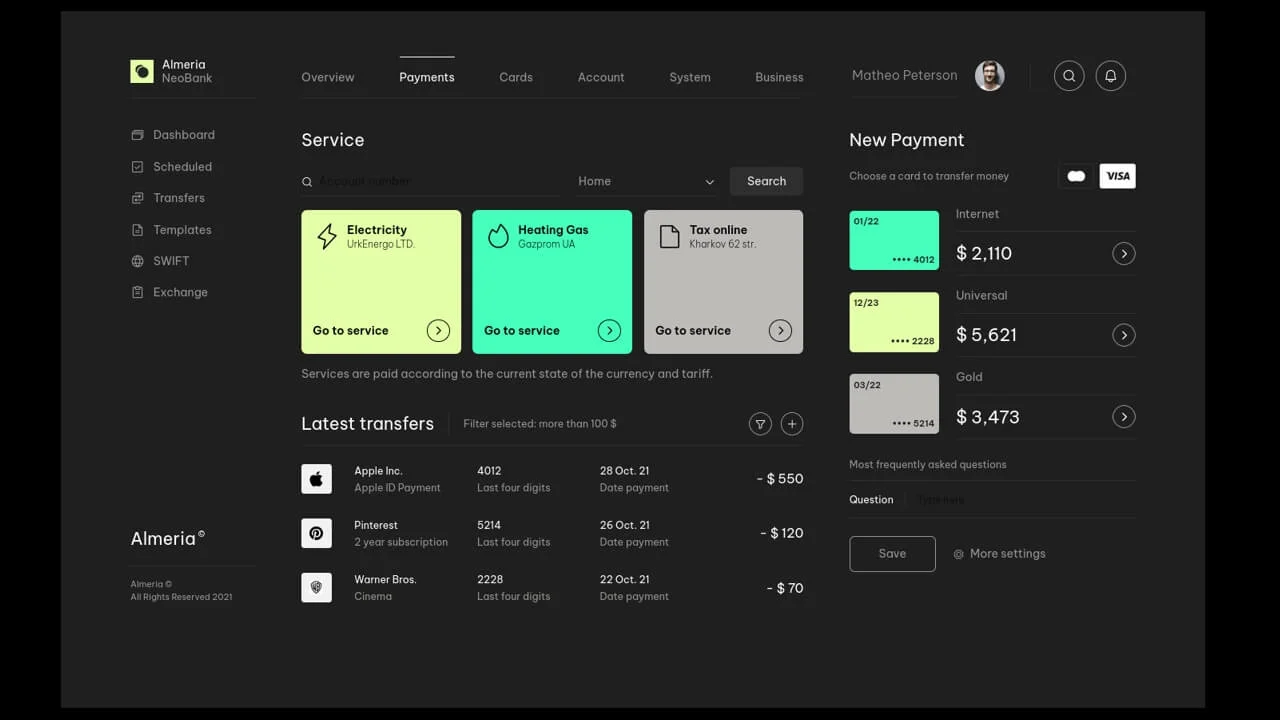The image size is (1280, 720).
Task: Switch to the Cards tab
Action: (x=516, y=76)
